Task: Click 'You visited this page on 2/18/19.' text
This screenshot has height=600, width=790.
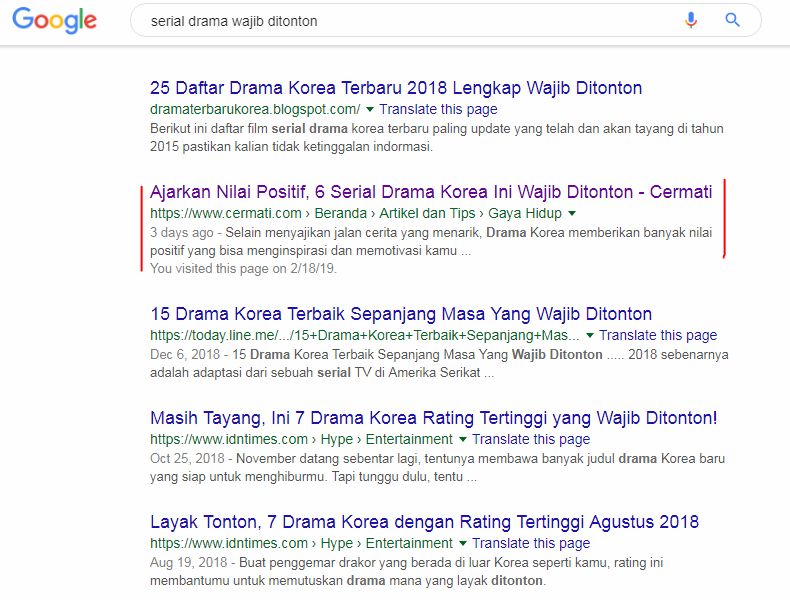Action: click(243, 269)
